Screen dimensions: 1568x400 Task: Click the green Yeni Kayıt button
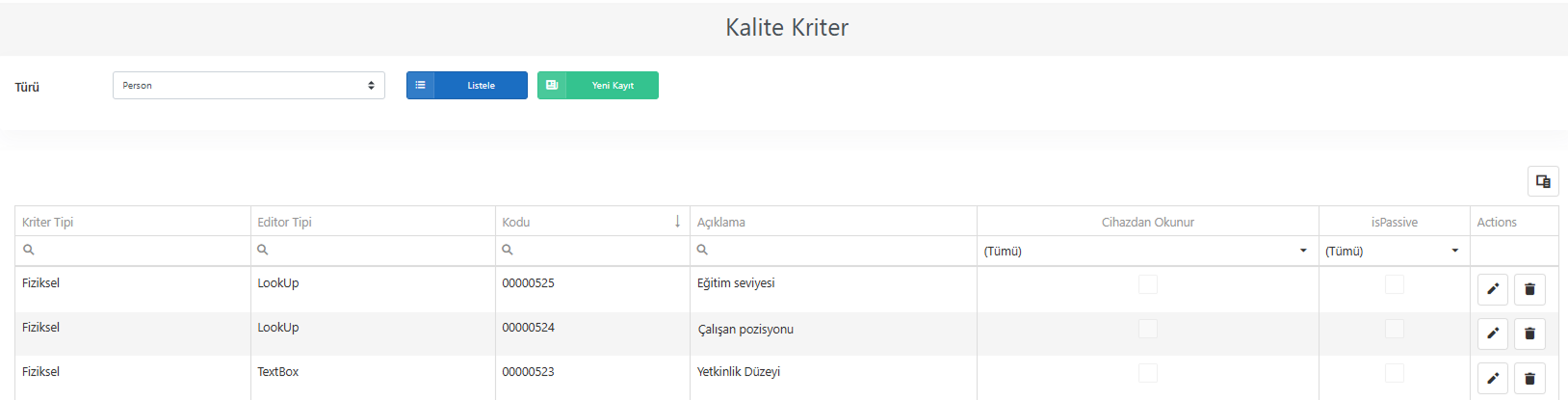click(x=598, y=86)
